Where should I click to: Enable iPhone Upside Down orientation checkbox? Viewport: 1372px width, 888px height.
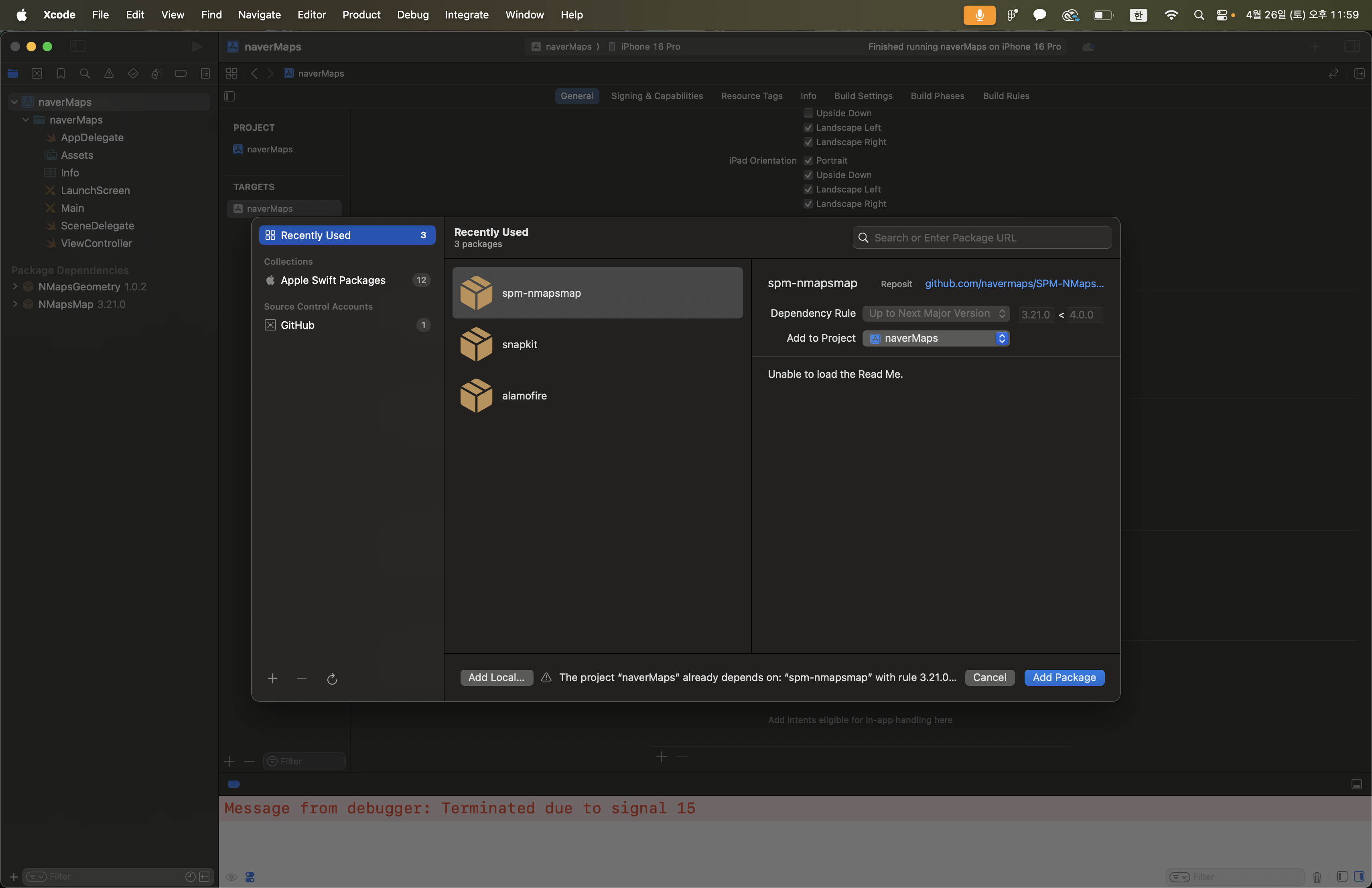(808, 113)
